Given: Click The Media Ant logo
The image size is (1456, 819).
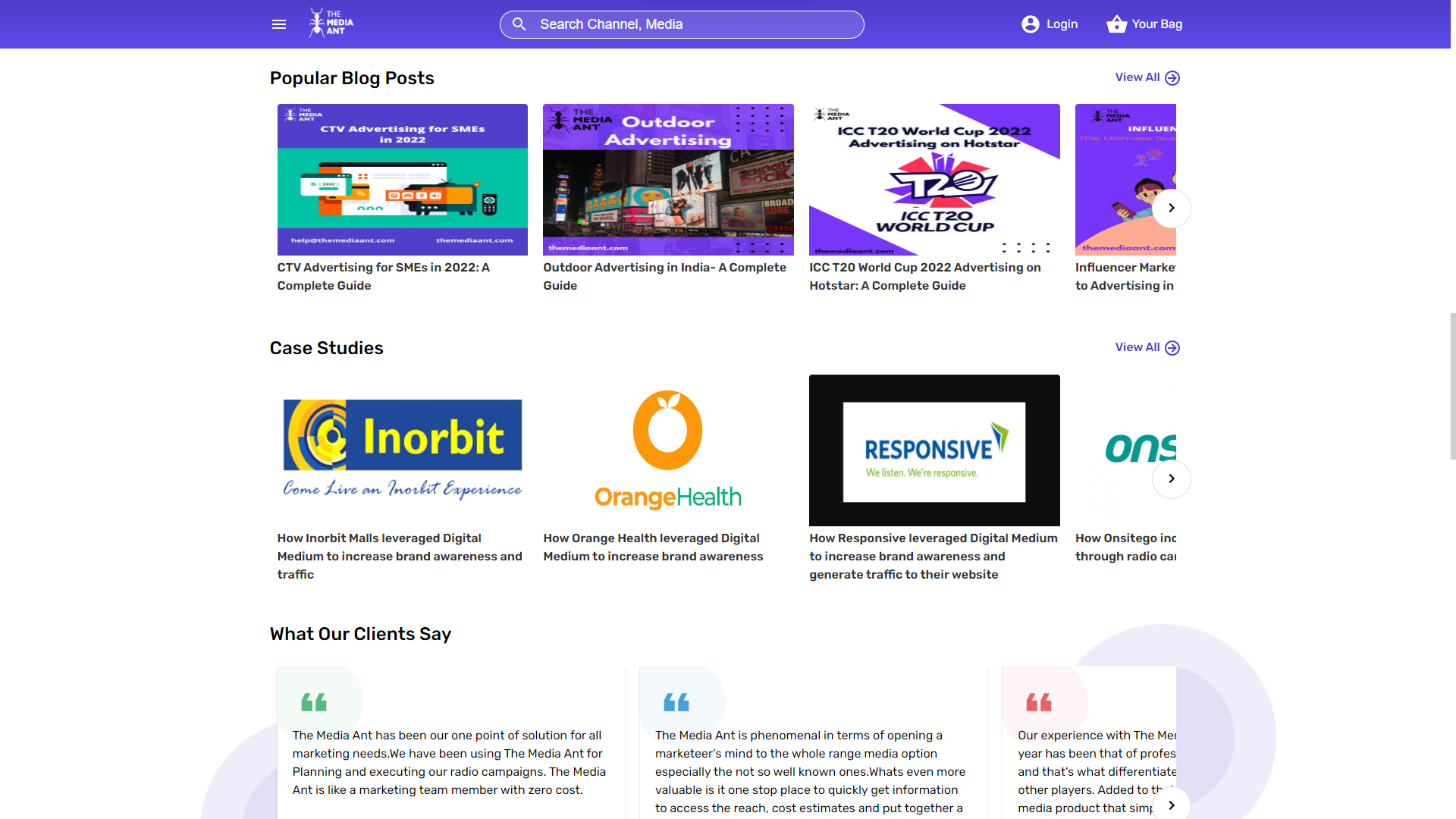Looking at the screenshot, I should point(331,24).
